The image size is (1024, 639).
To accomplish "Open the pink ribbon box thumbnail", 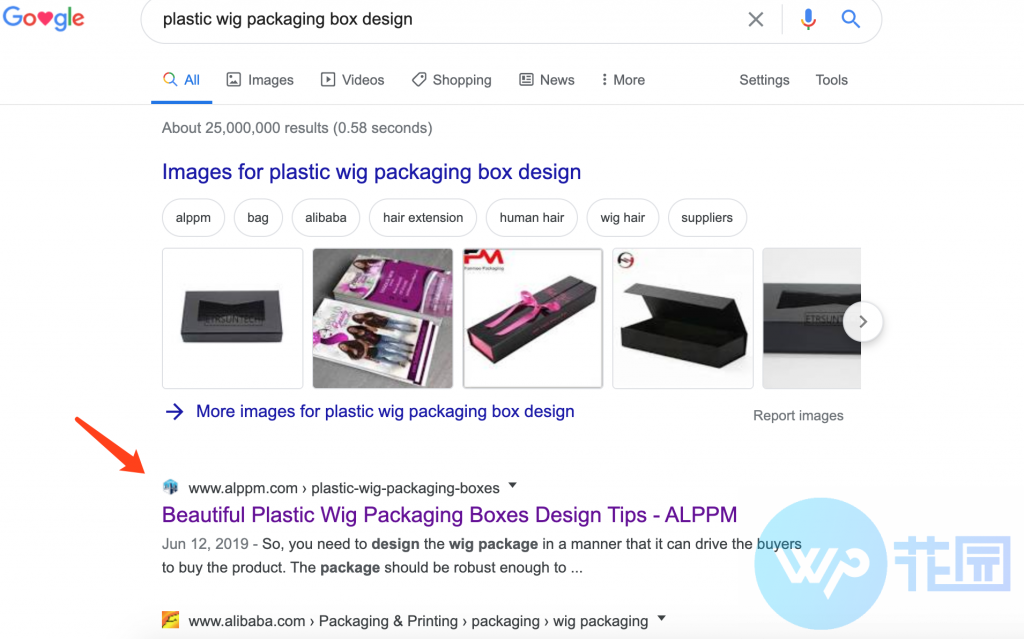I will [533, 318].
